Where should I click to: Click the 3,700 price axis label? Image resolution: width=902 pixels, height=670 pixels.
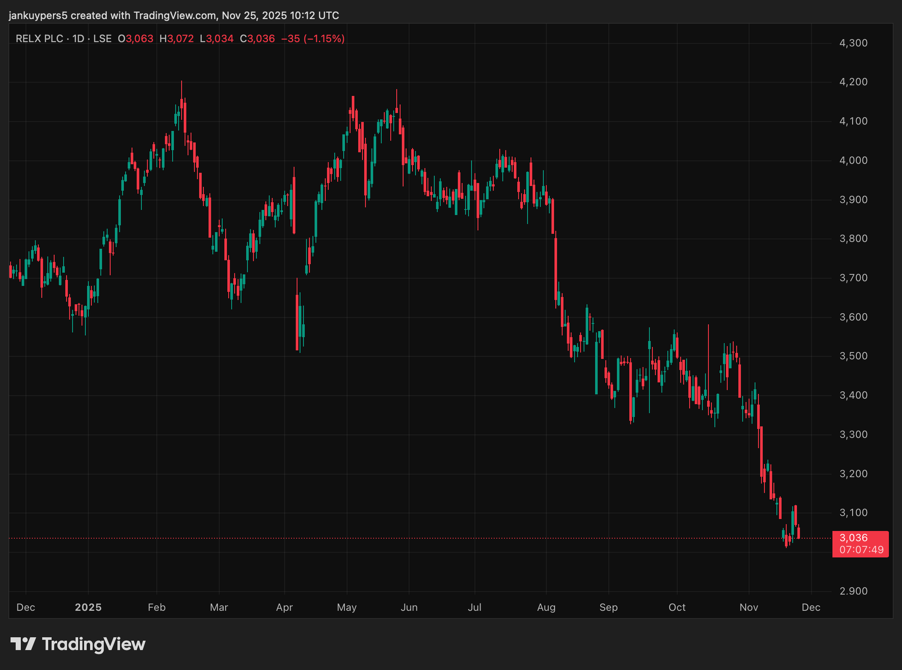tap(853, 278)
